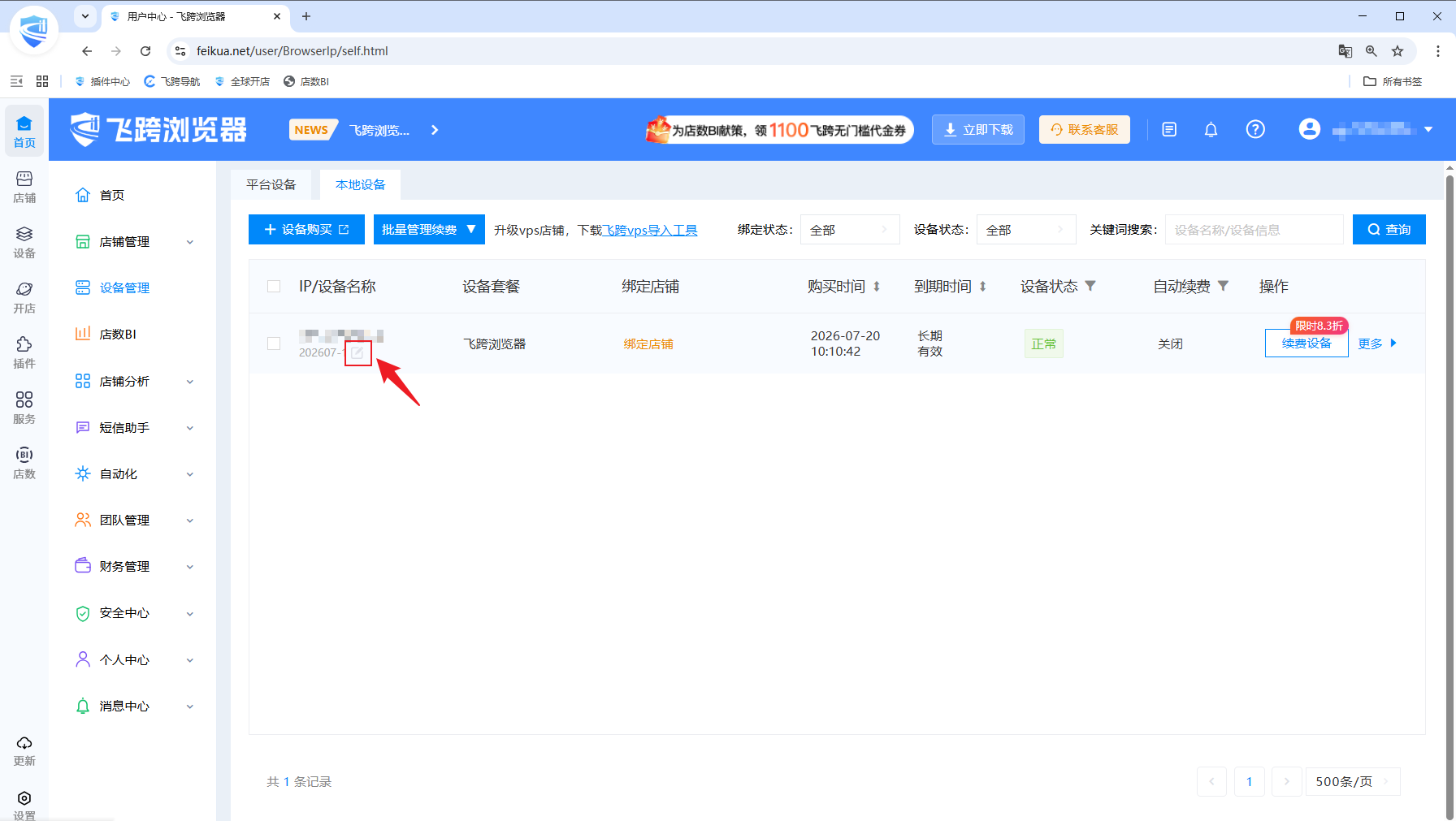Click the voucher promotion banner
Screen dimensions: 1456x821
[779, 130]
